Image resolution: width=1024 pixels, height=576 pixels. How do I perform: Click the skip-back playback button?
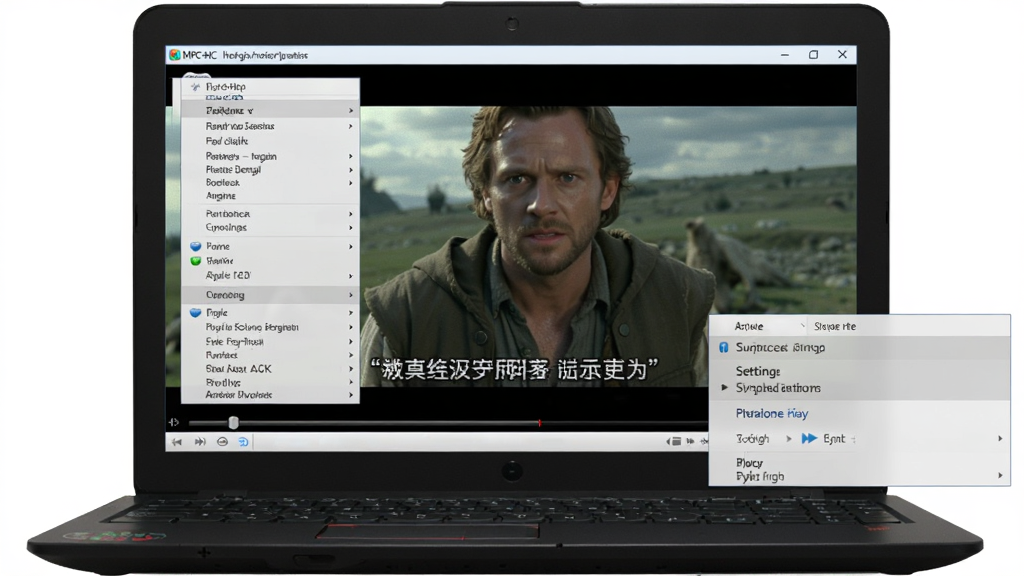[x=177, y=442]
